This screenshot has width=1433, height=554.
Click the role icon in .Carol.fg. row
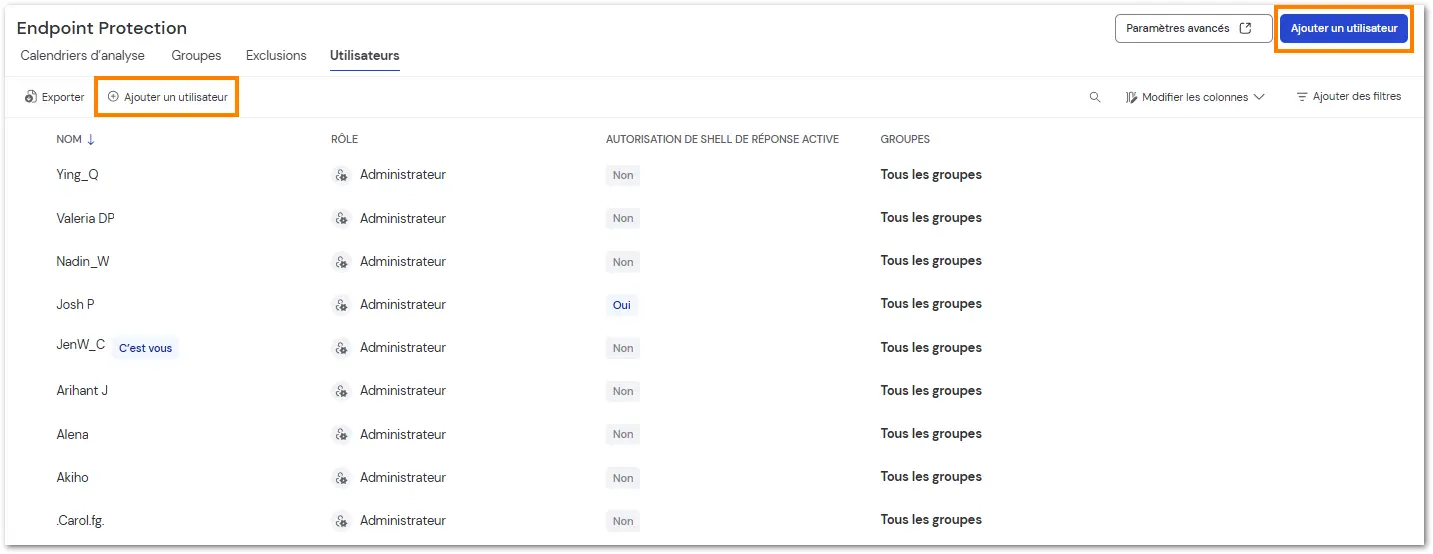(x=341, y=520)
